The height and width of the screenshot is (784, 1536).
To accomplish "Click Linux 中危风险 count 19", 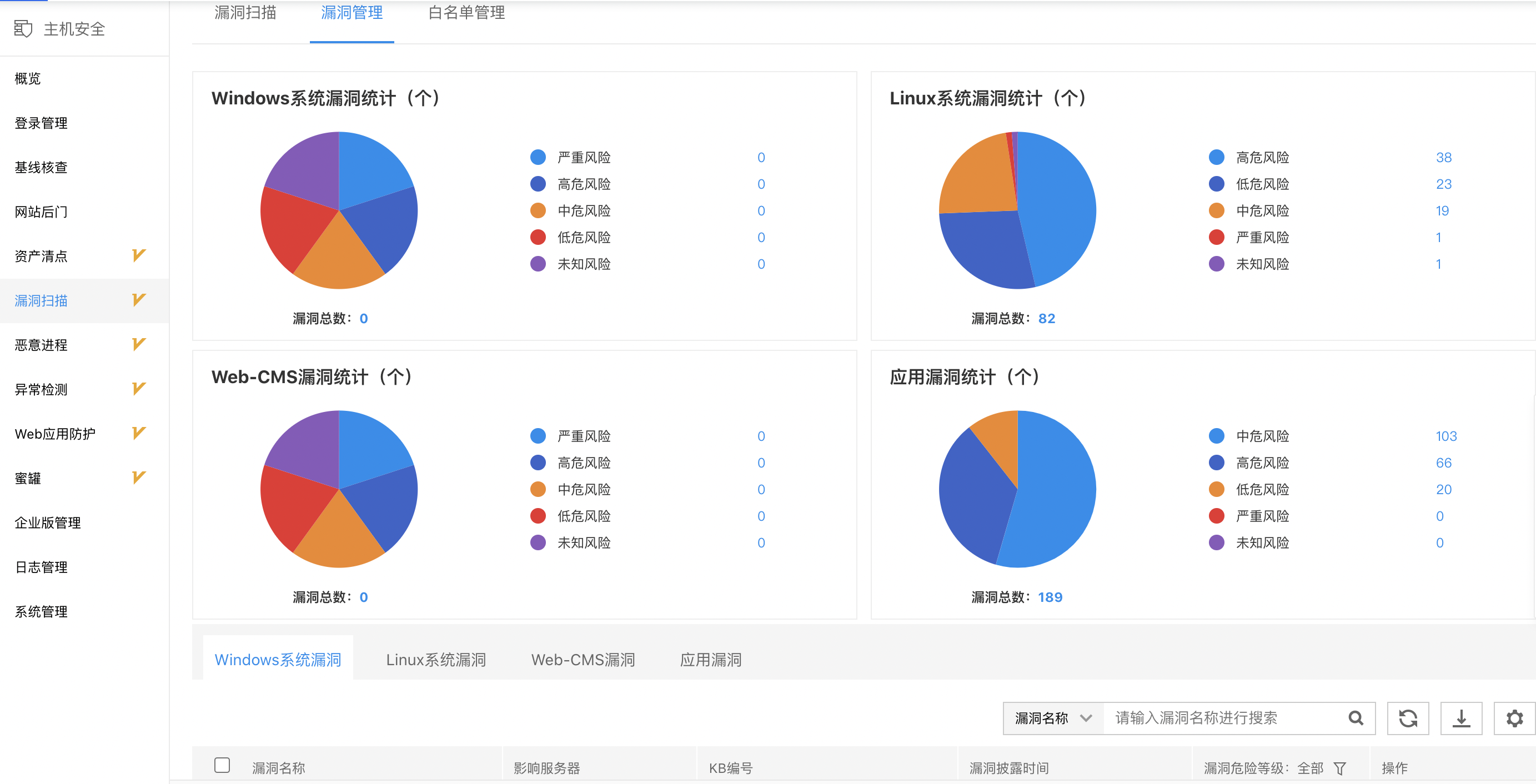I will pos(1442,210).
